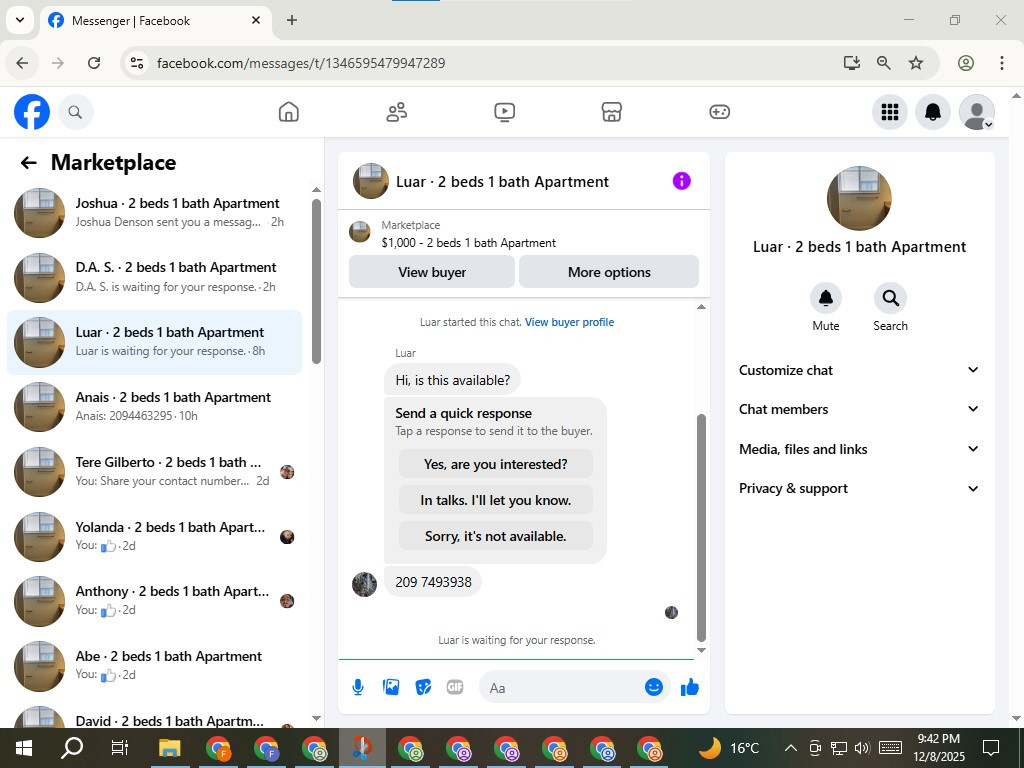This screenshot has width=1024, height=768.
Task: Open conversation info purple icon
Action: 681,181
